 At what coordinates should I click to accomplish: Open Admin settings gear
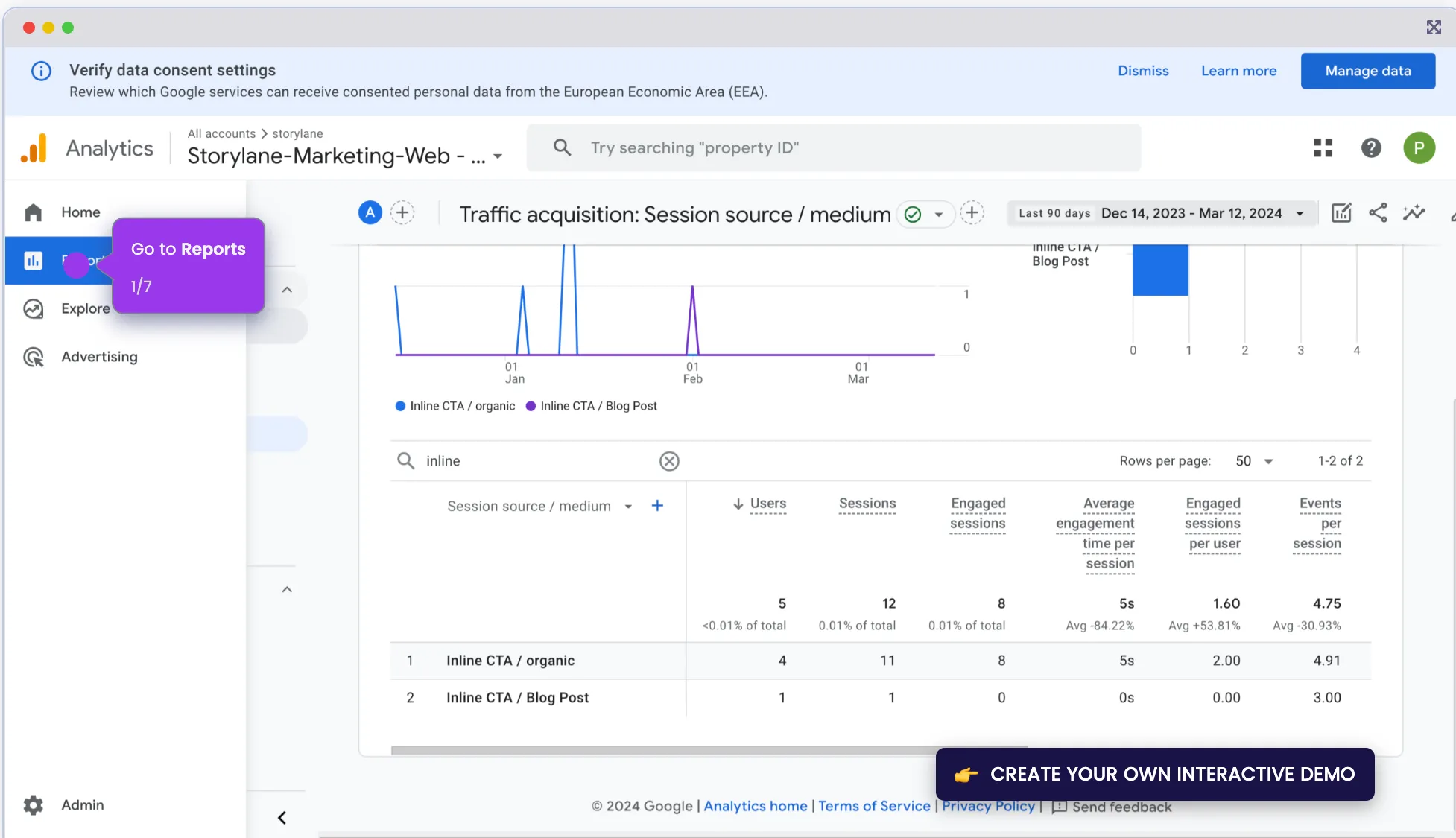tap(34, 804)
